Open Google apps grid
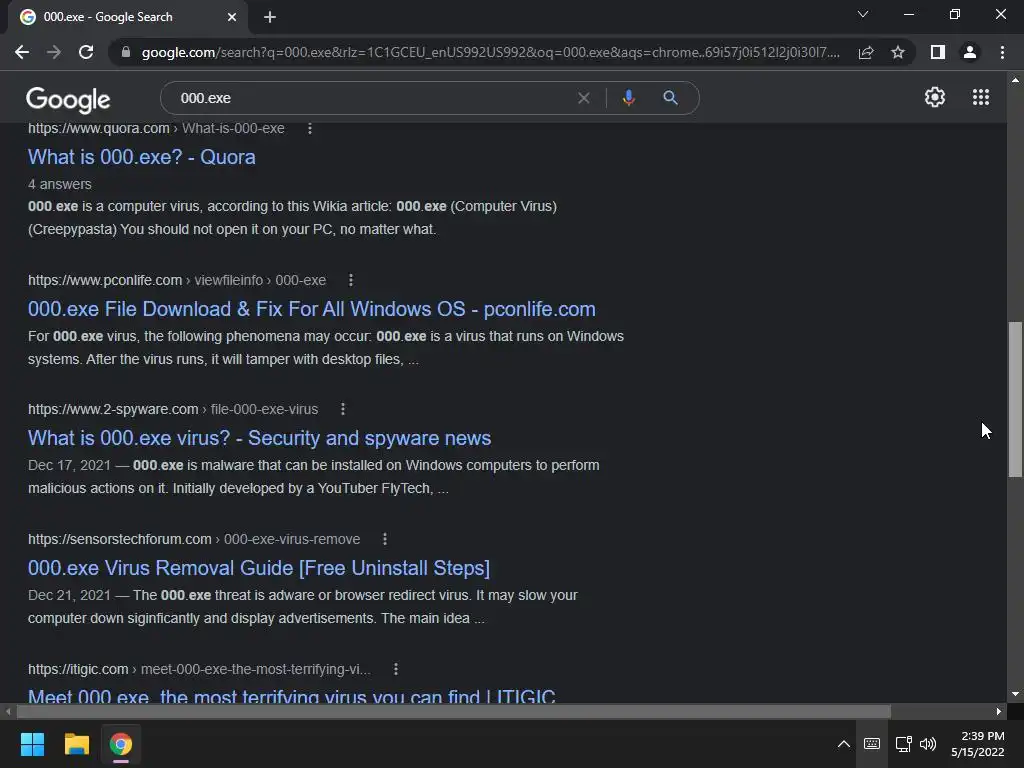Viewport: 1024px width, 768px height. click(981, 97)
